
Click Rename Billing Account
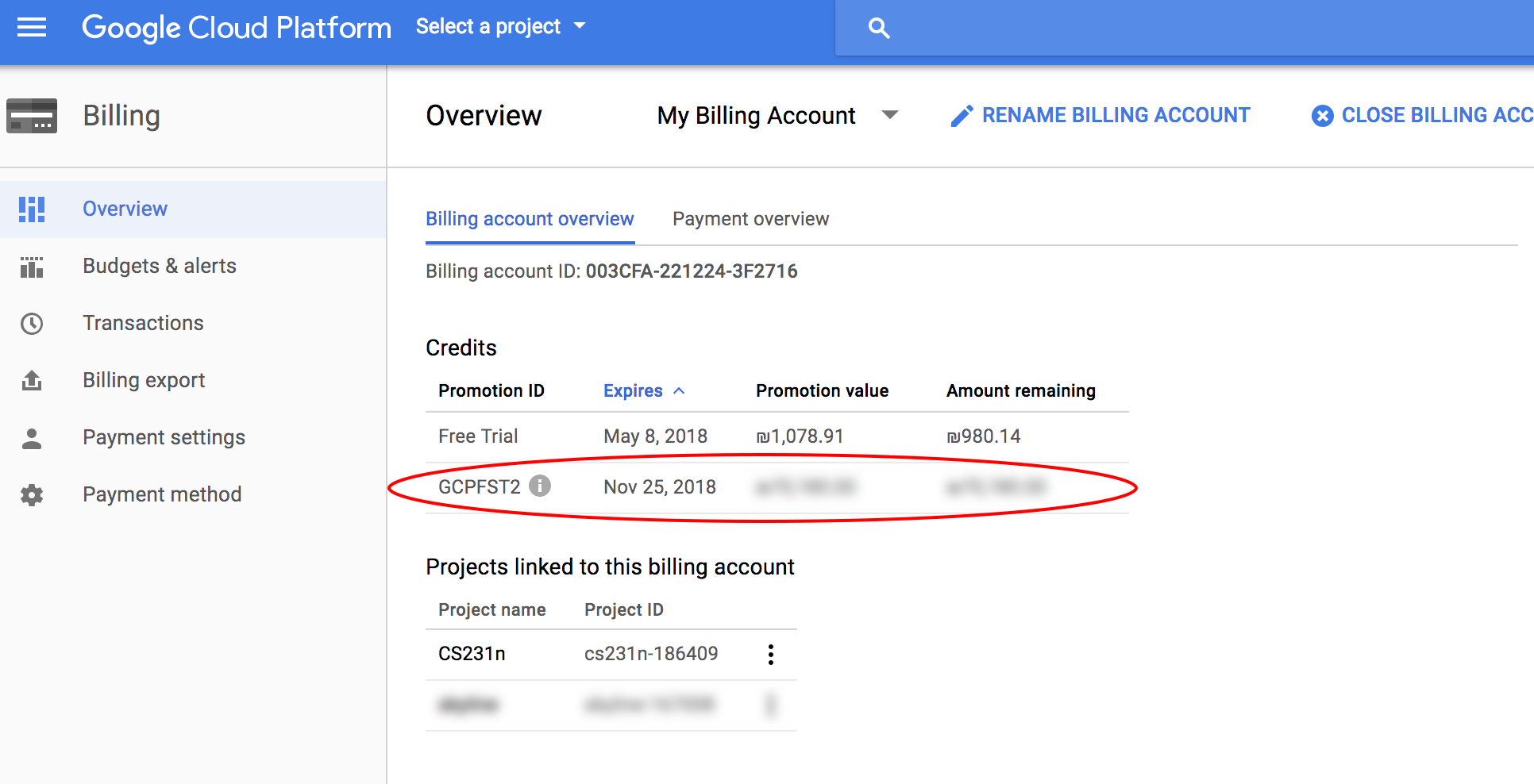tap(1100, 116)
